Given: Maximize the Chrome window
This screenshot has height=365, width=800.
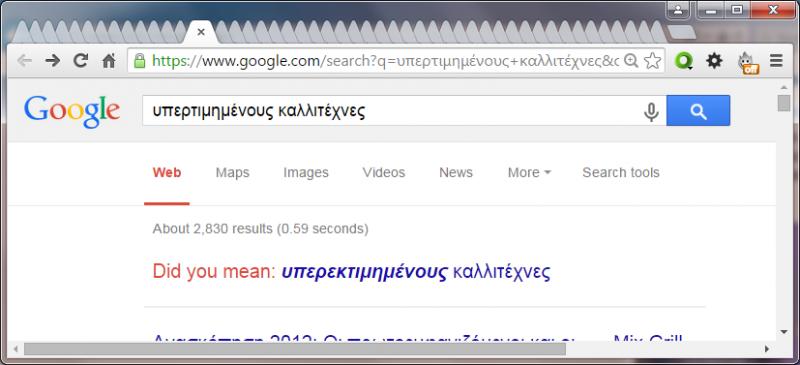Looking at the screenshot, I should point(737,10).
